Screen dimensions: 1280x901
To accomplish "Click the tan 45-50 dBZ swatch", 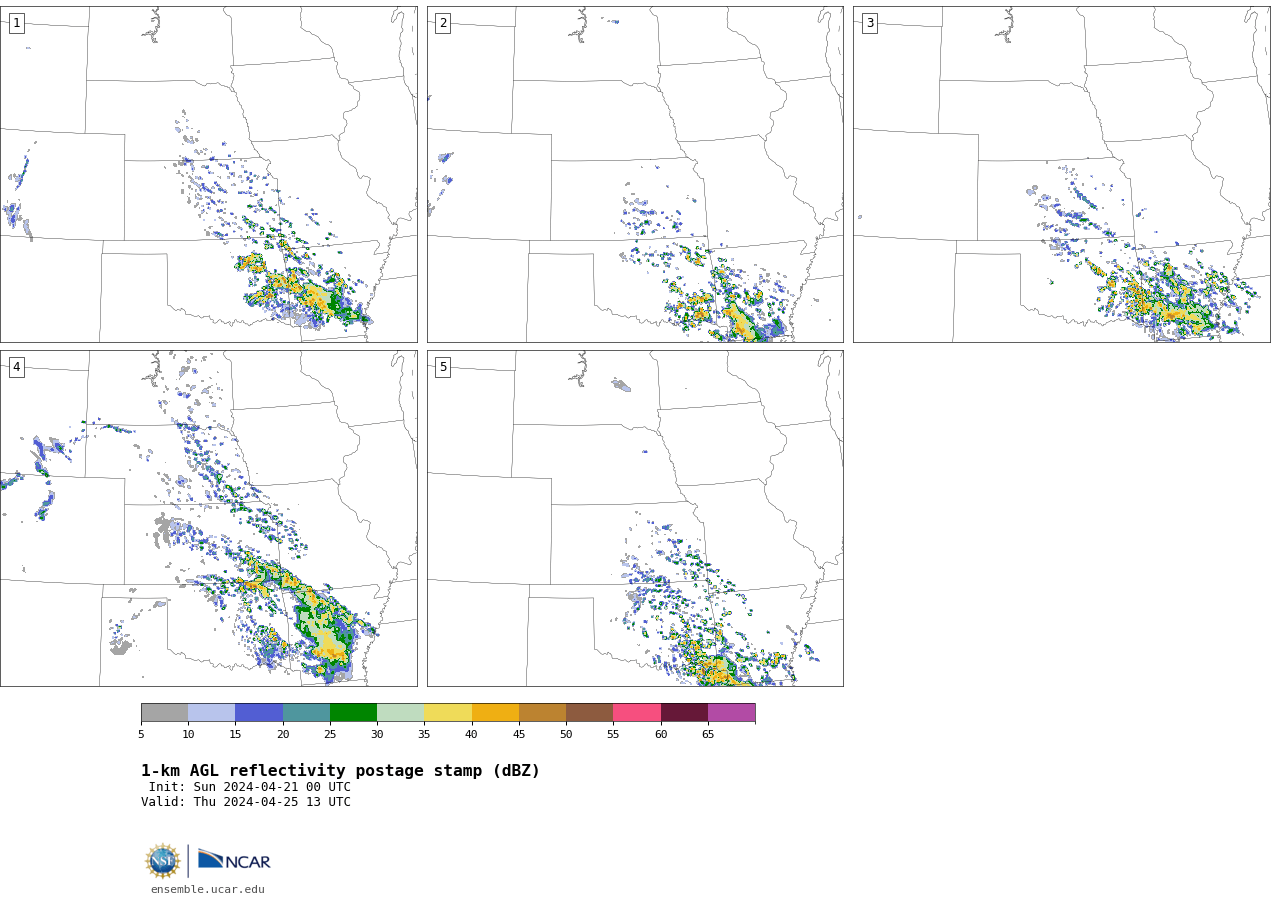I will 542,713.
